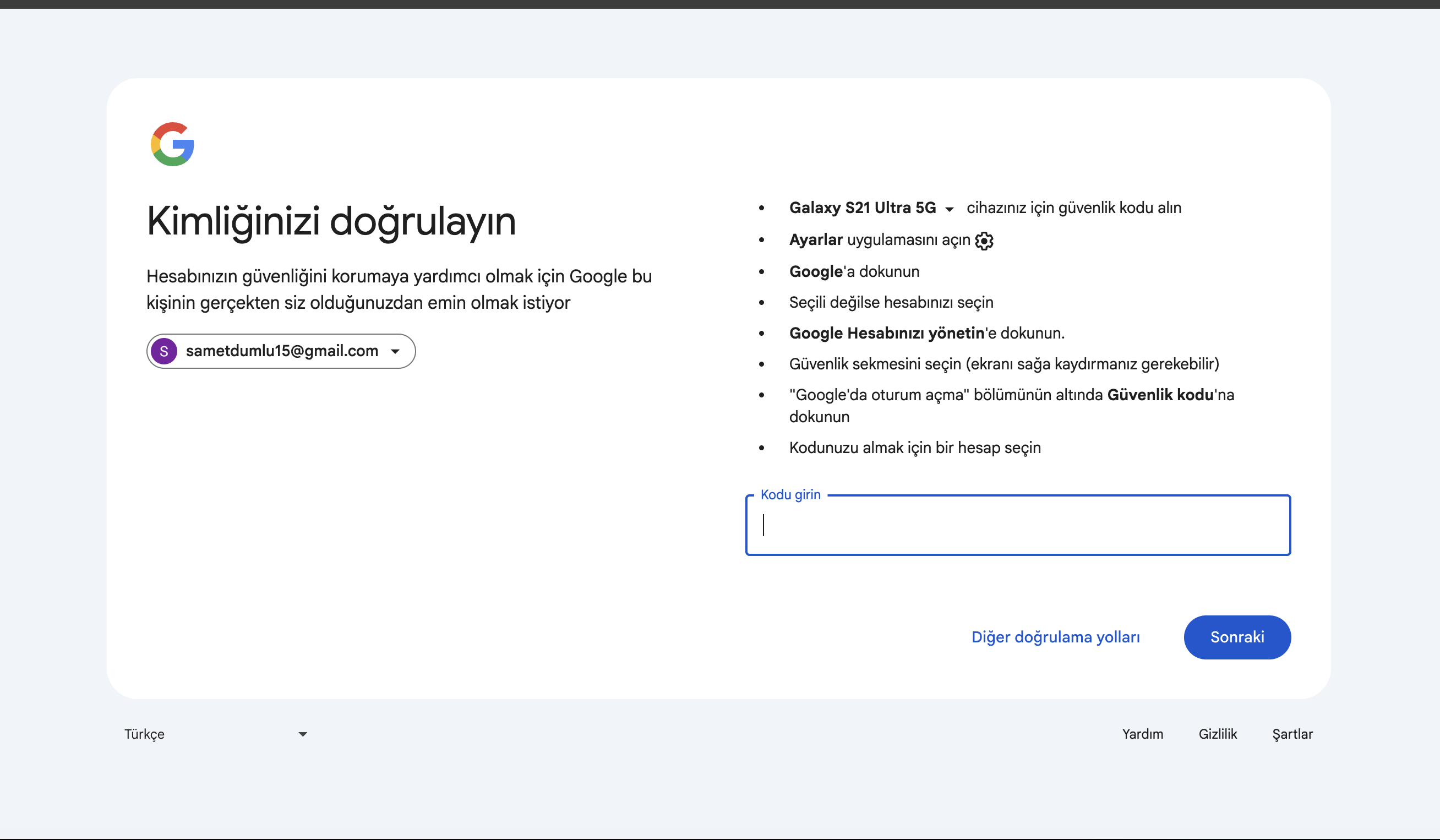Click the purple S account avatar

[x=164, y=351]
